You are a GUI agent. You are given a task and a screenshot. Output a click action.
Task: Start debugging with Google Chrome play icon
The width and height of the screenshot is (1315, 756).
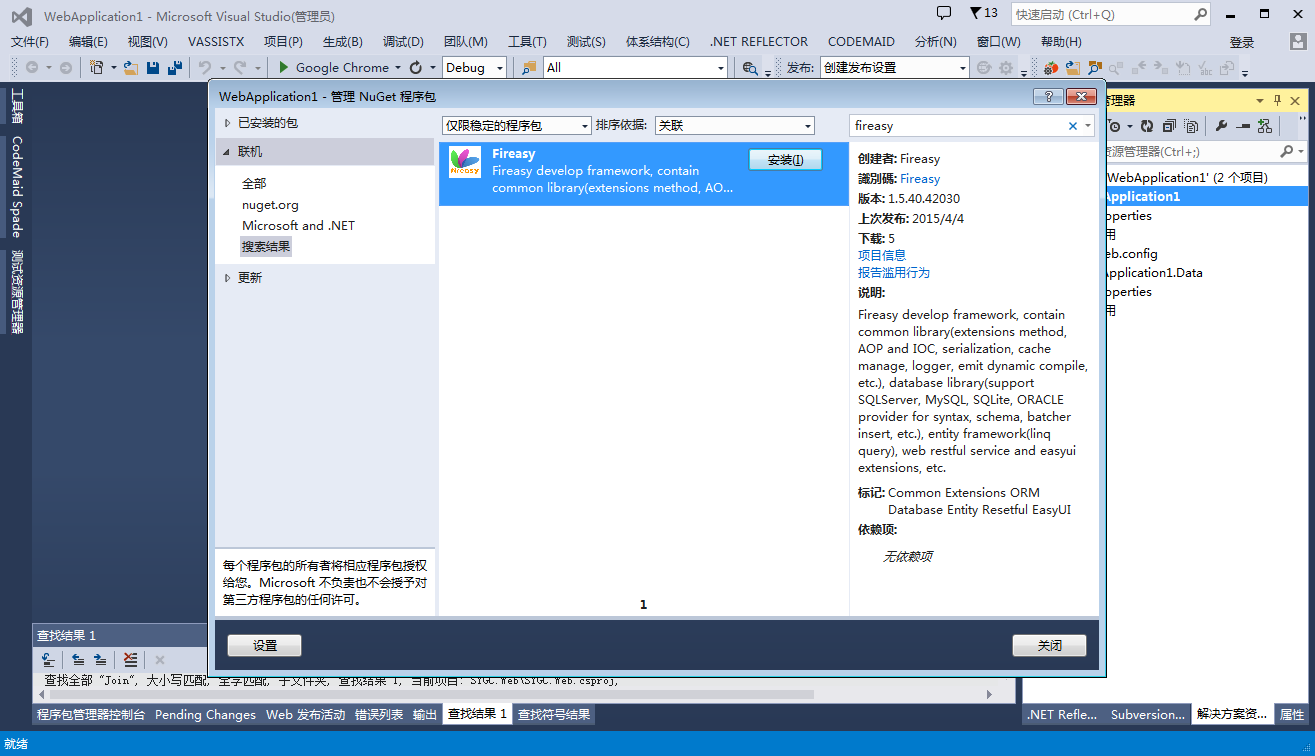pos(284,67)
